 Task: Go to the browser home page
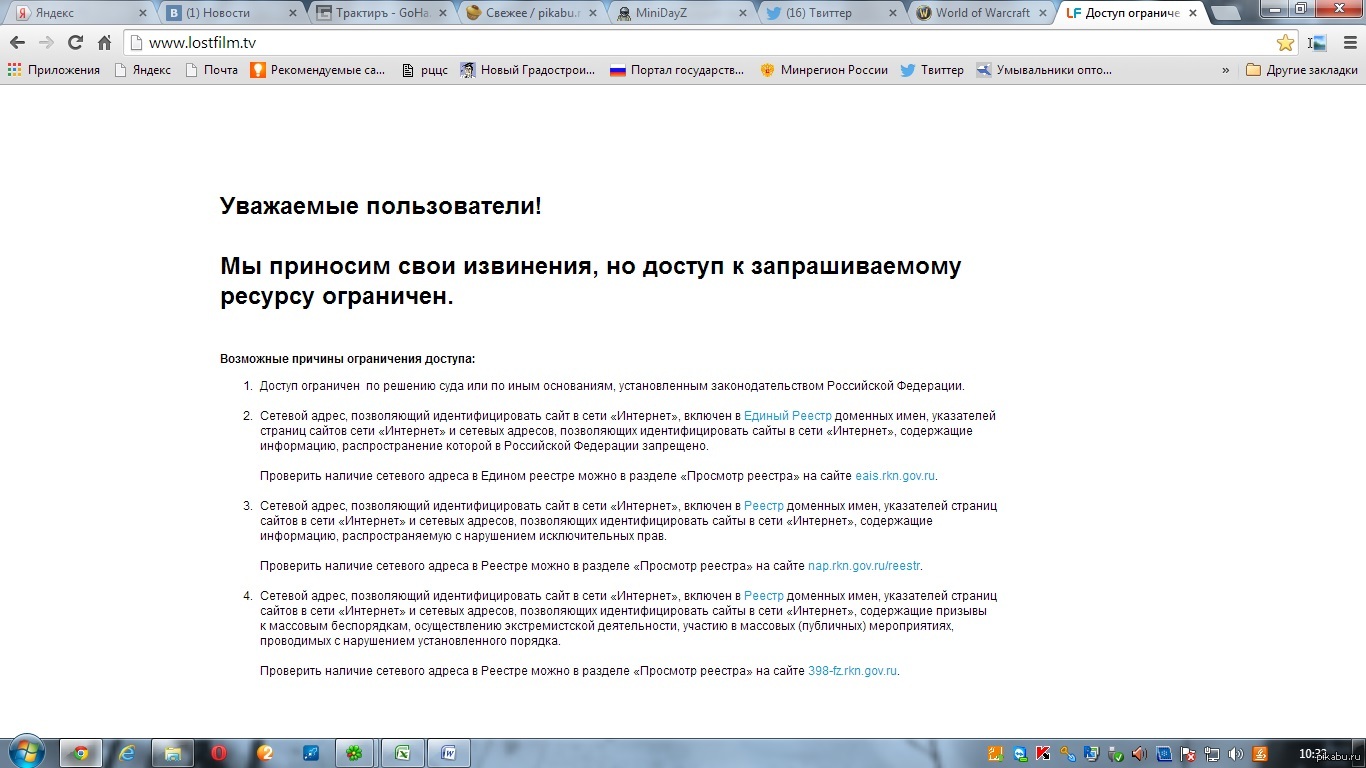pos(104,43)
